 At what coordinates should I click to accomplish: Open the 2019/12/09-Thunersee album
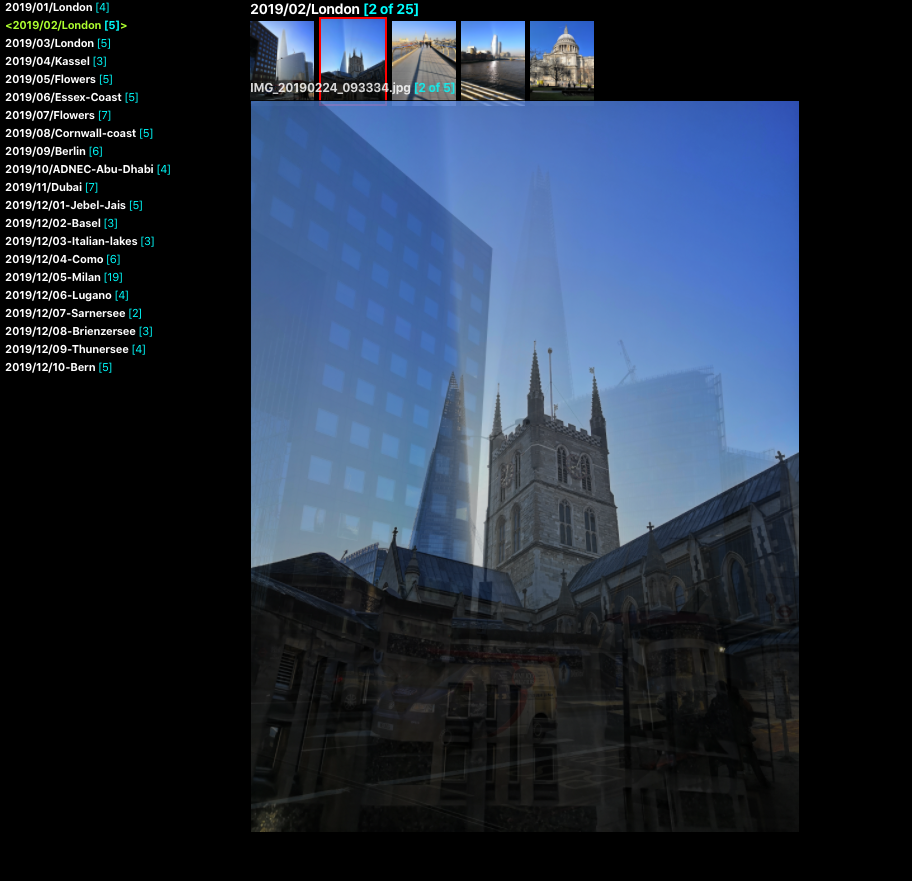tap(76, 350)
